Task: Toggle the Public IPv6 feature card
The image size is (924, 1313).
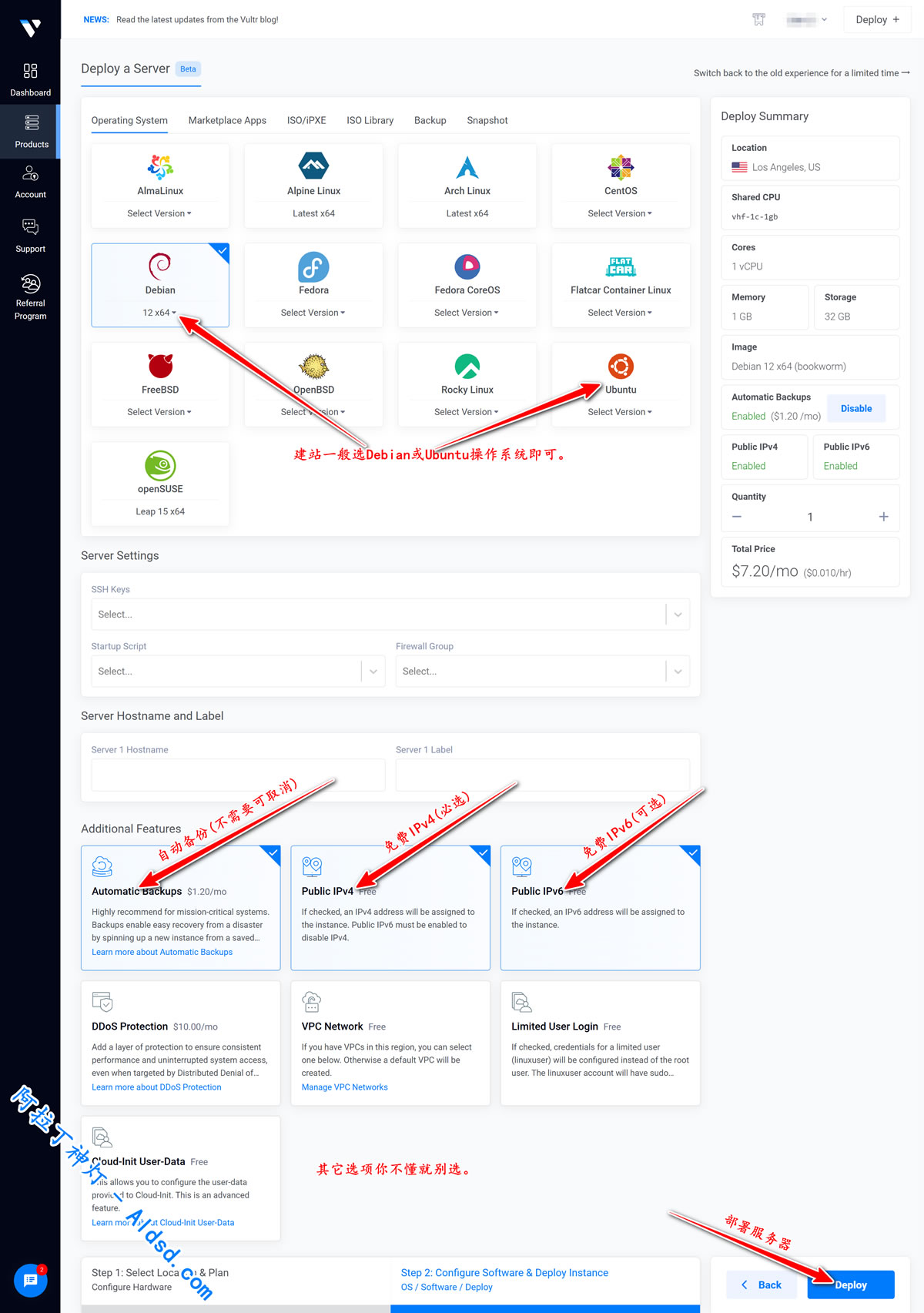Action: pyautogui.click(x=601, y=907)
